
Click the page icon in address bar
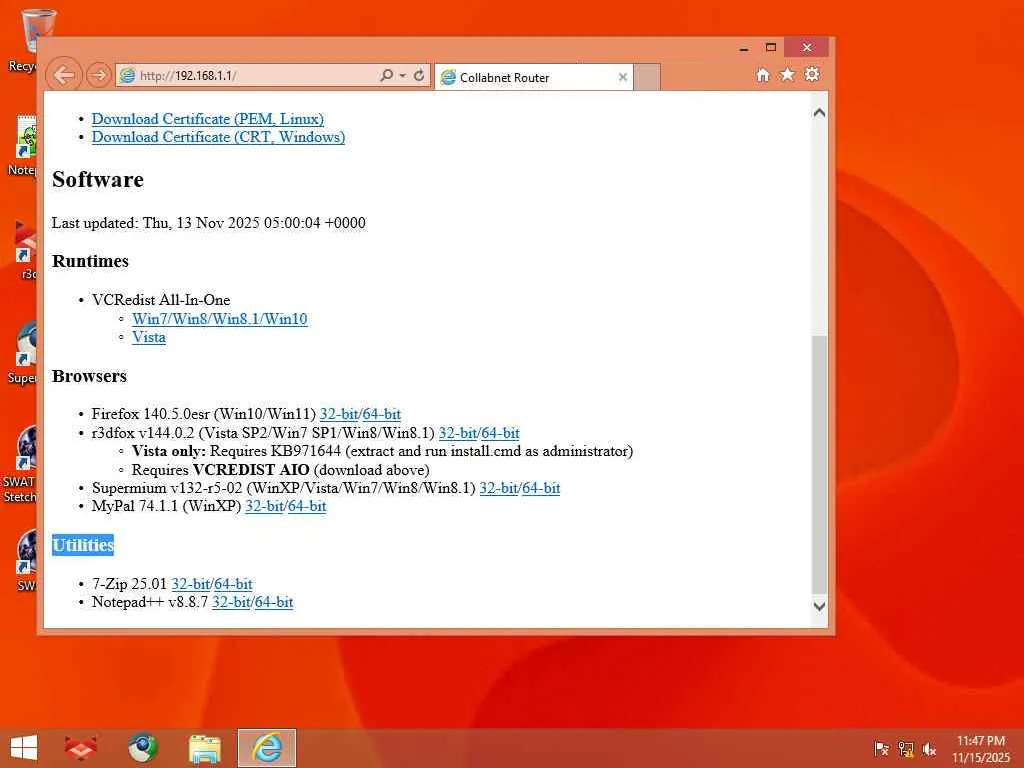127,75
